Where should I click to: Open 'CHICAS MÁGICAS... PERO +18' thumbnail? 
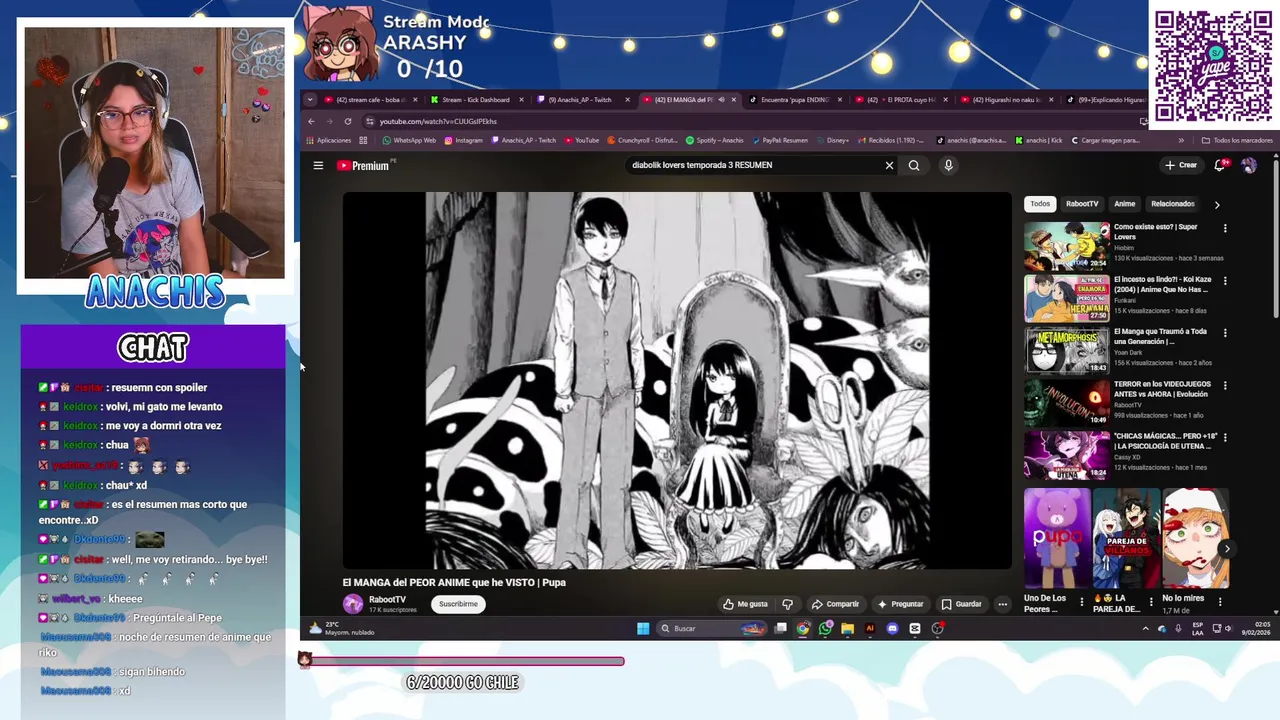click(1067, 455)
